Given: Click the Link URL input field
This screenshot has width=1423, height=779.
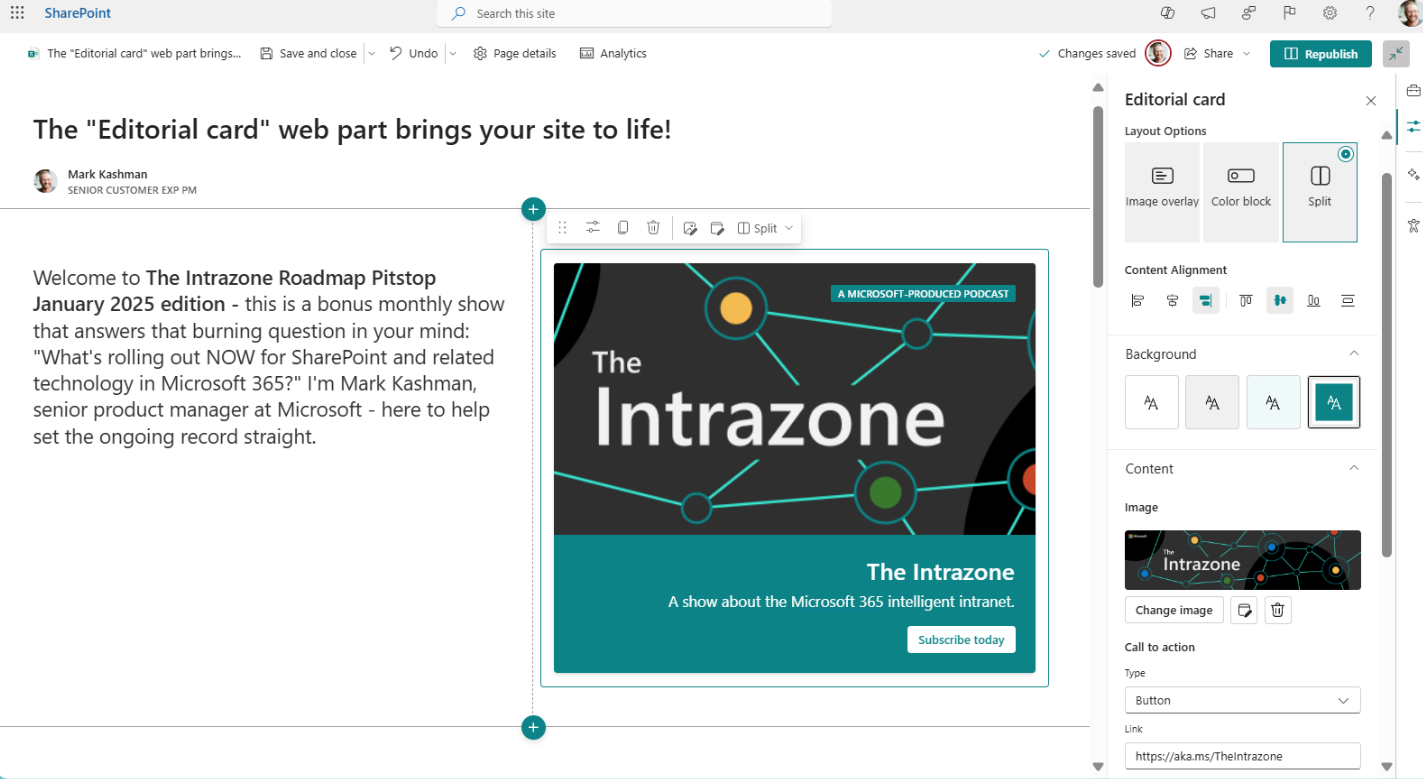Looking at the screenshot, I should pyautogui.click(x=1242, y=756).
